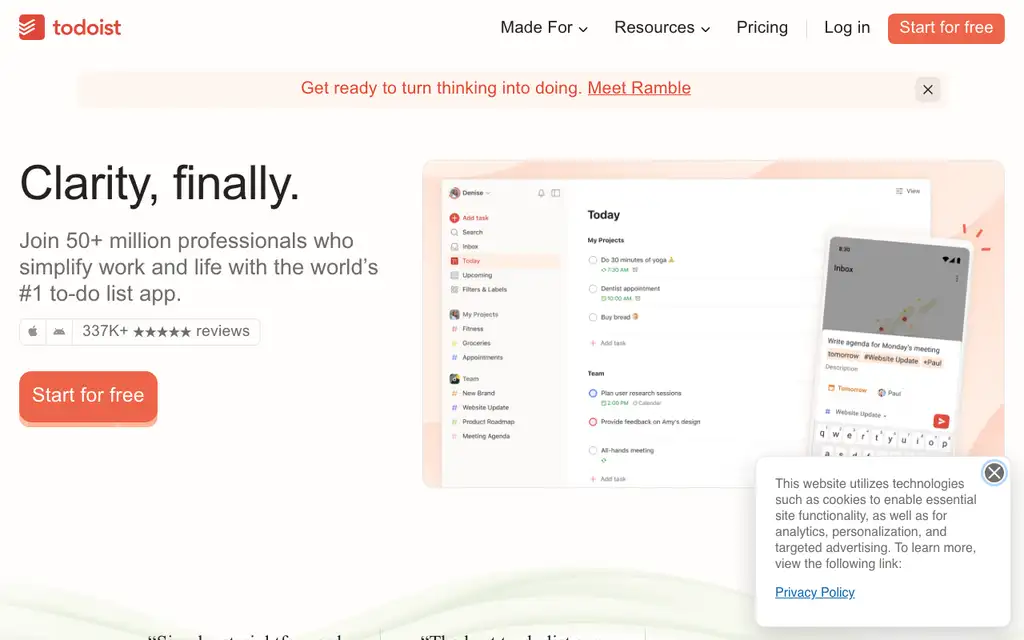Open the View options in preview
The width and height of the screenshot is (1024, 640).
(908, 191)
